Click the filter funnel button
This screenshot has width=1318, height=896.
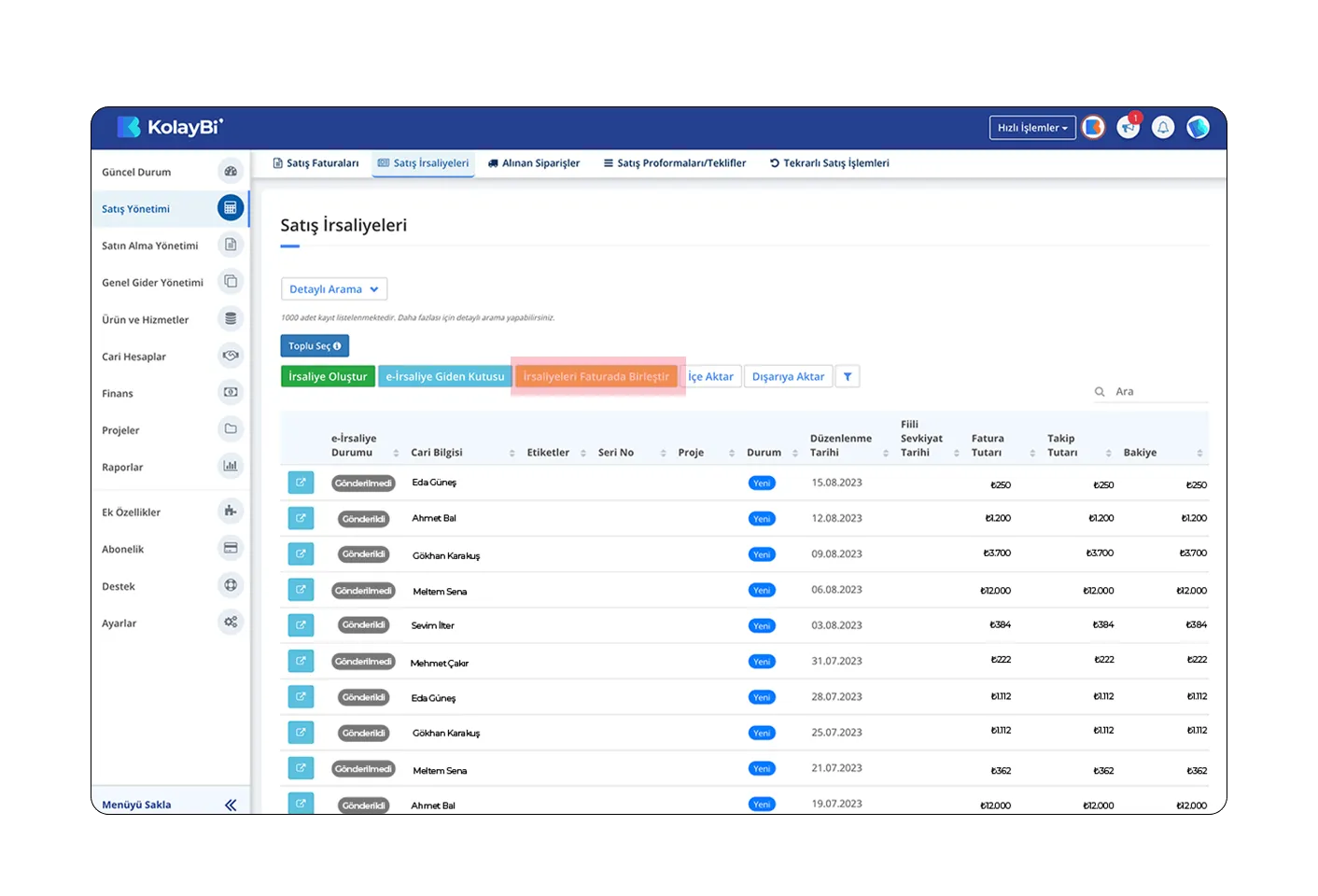(848, 376)
